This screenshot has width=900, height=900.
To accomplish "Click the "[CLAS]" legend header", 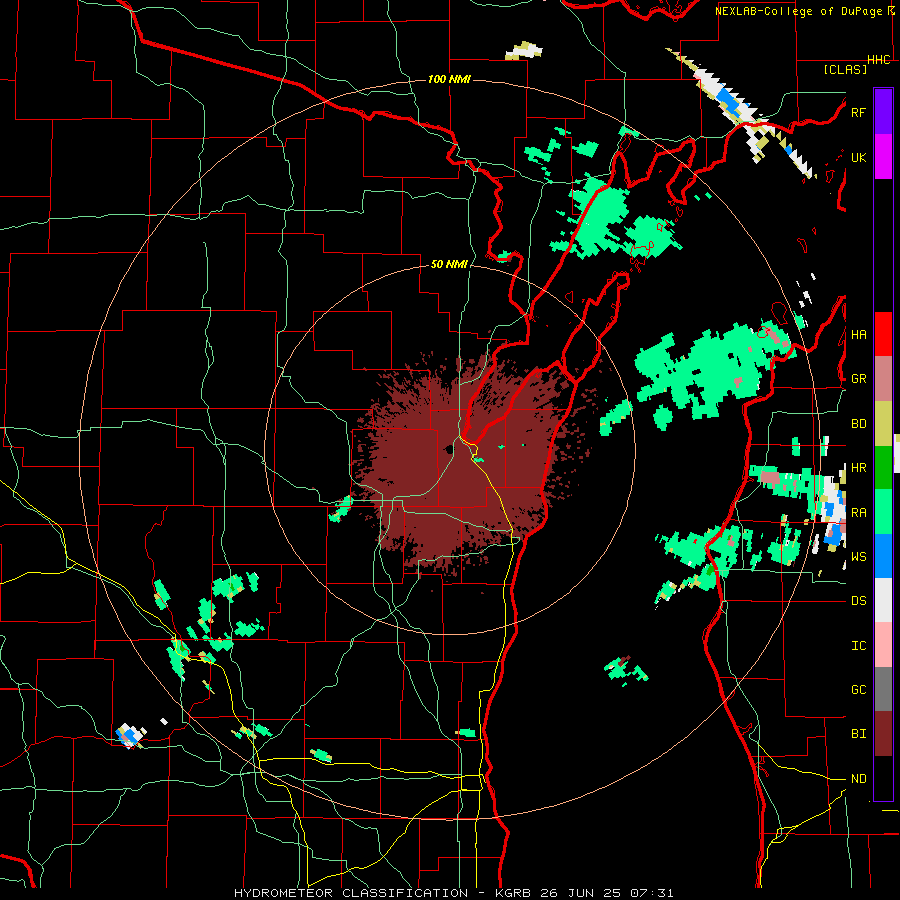I will pyautogui.click(x=845, y=69).
